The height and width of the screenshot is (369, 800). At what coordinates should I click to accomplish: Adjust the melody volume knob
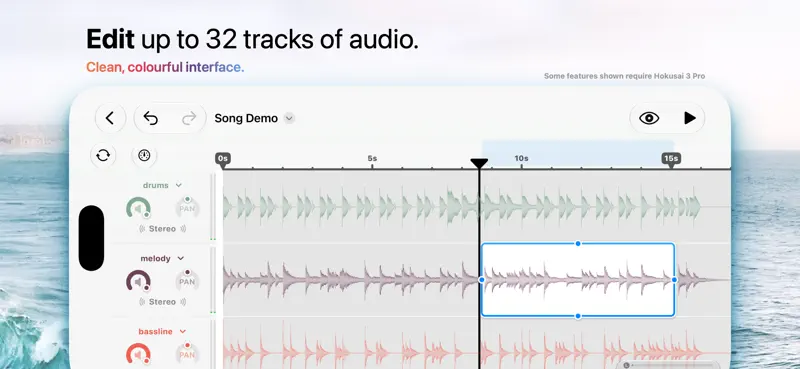click(138, 281)
